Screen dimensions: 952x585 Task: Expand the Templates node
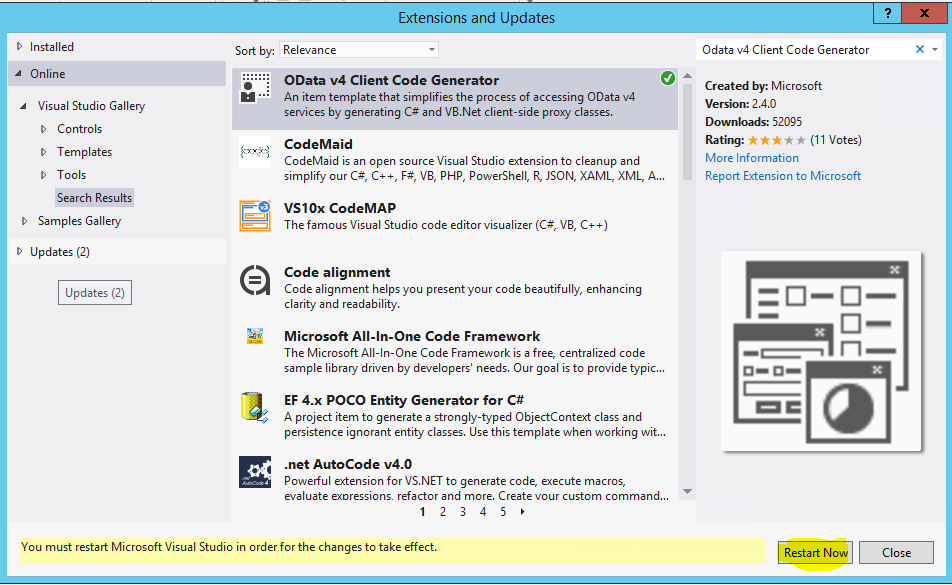(x=43, y=152)
